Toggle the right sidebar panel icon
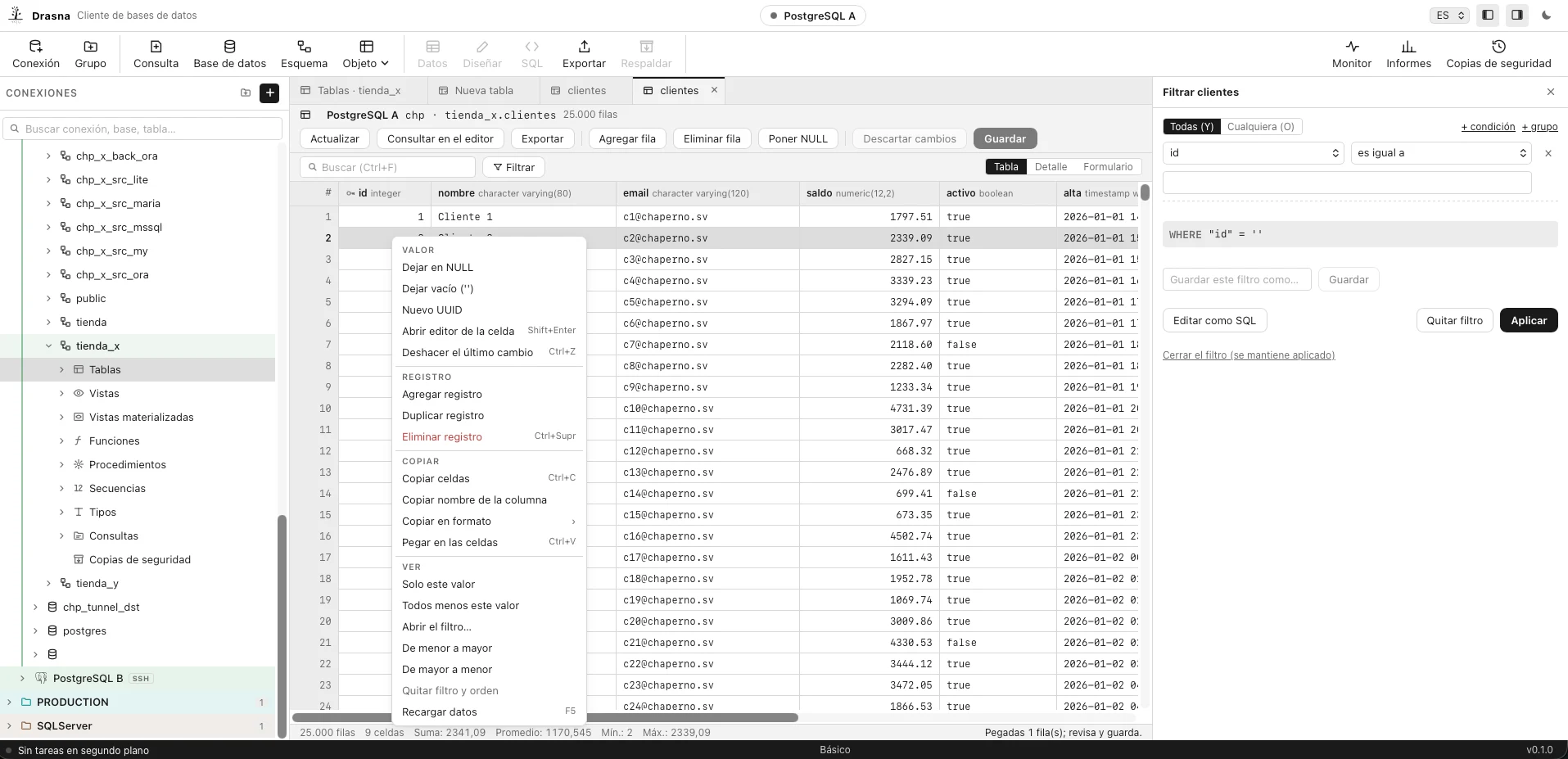This screenshot has height=759, width=1568. tap(1517, 16)
